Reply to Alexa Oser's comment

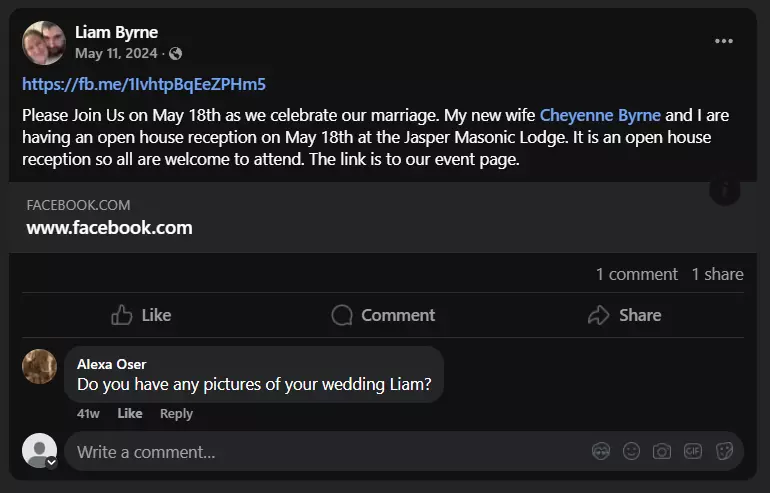click(176, 413)
